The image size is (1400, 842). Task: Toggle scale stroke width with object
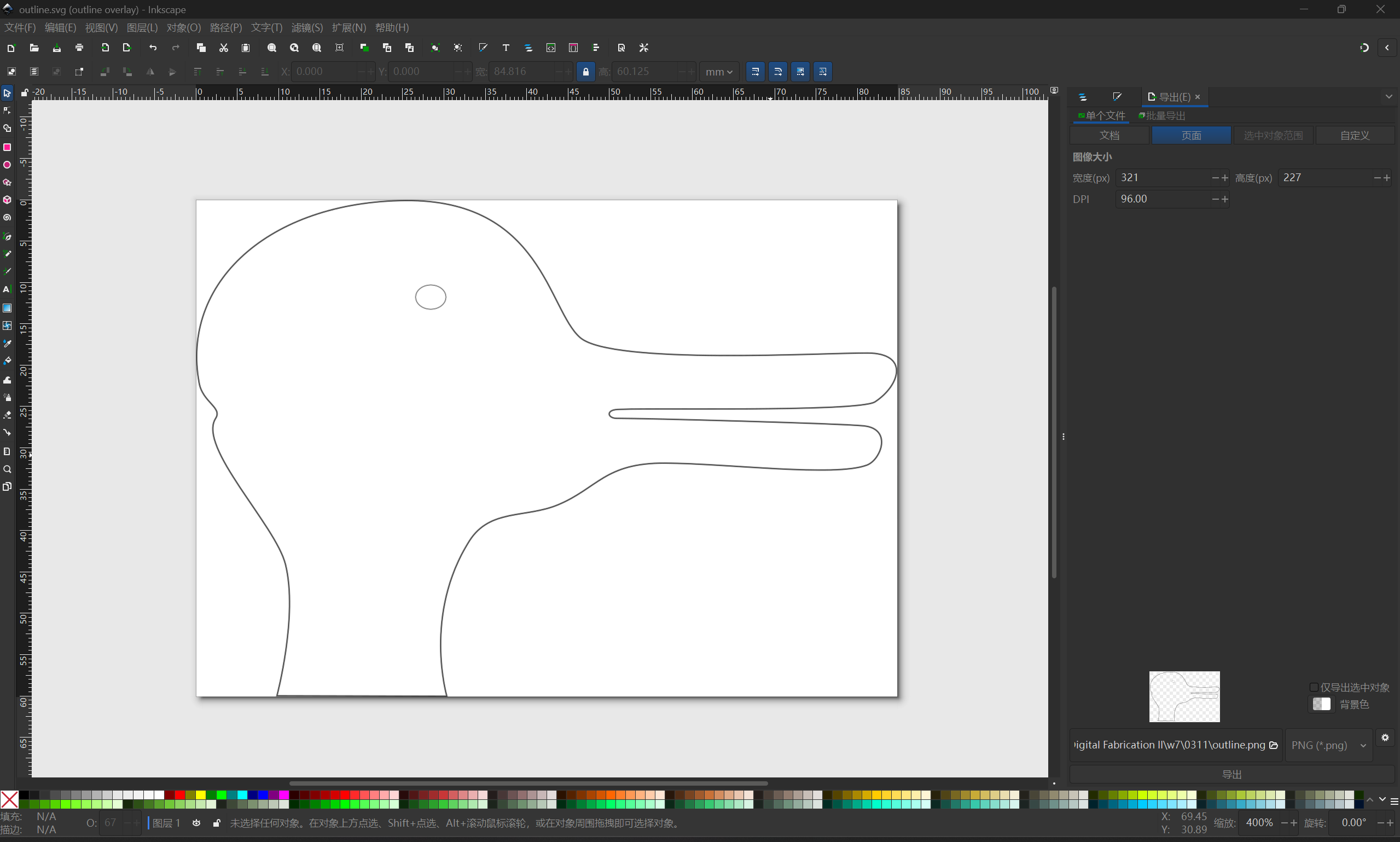pyautogui.click(x=756, y=72)
